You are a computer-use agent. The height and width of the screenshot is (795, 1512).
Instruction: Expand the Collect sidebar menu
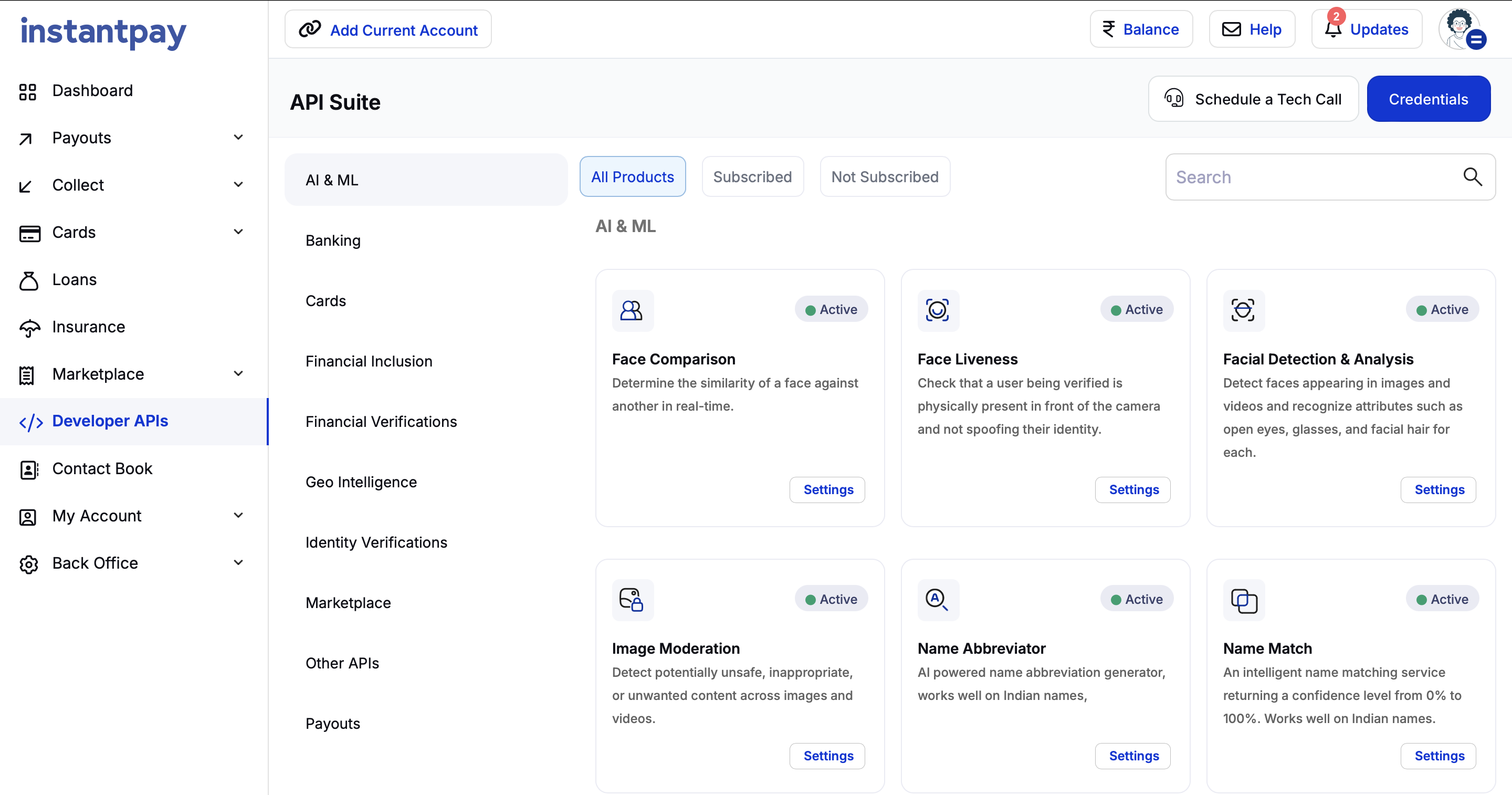point(238,185)
